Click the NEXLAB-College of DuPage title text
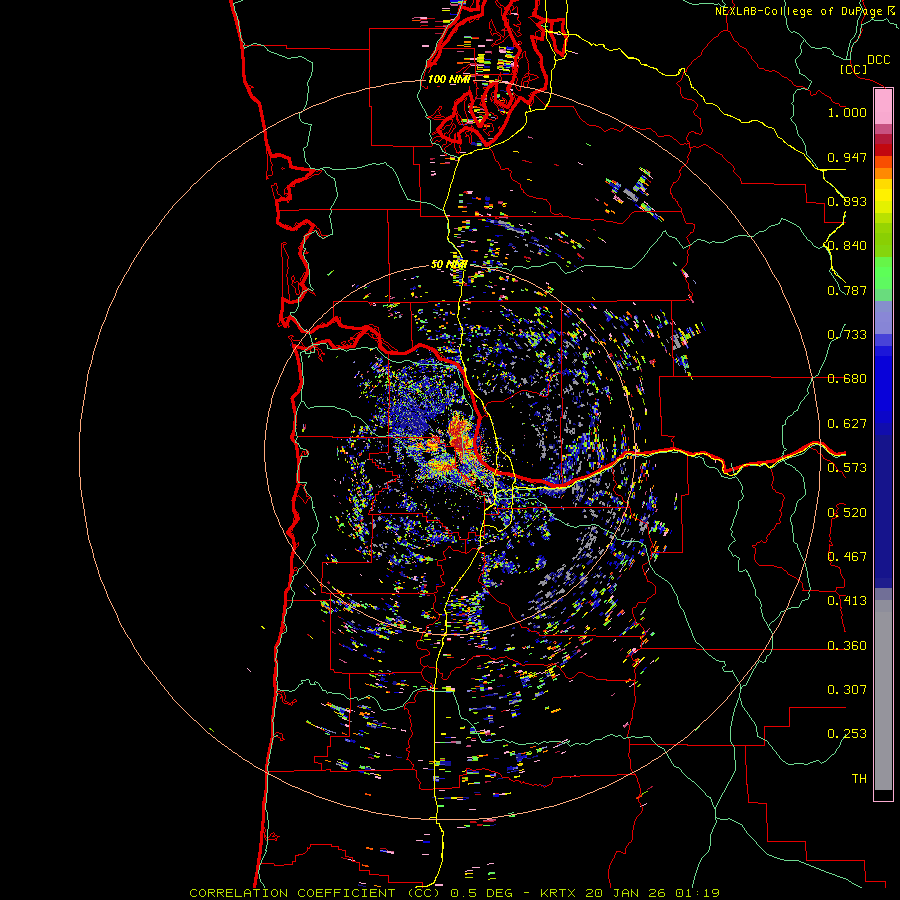 click(806, 11)
